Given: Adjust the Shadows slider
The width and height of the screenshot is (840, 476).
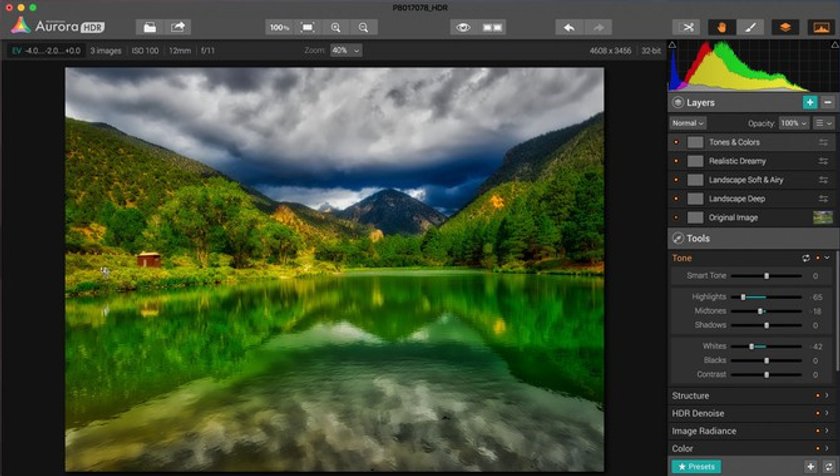Looking at the screenshot, I should 767,325.
